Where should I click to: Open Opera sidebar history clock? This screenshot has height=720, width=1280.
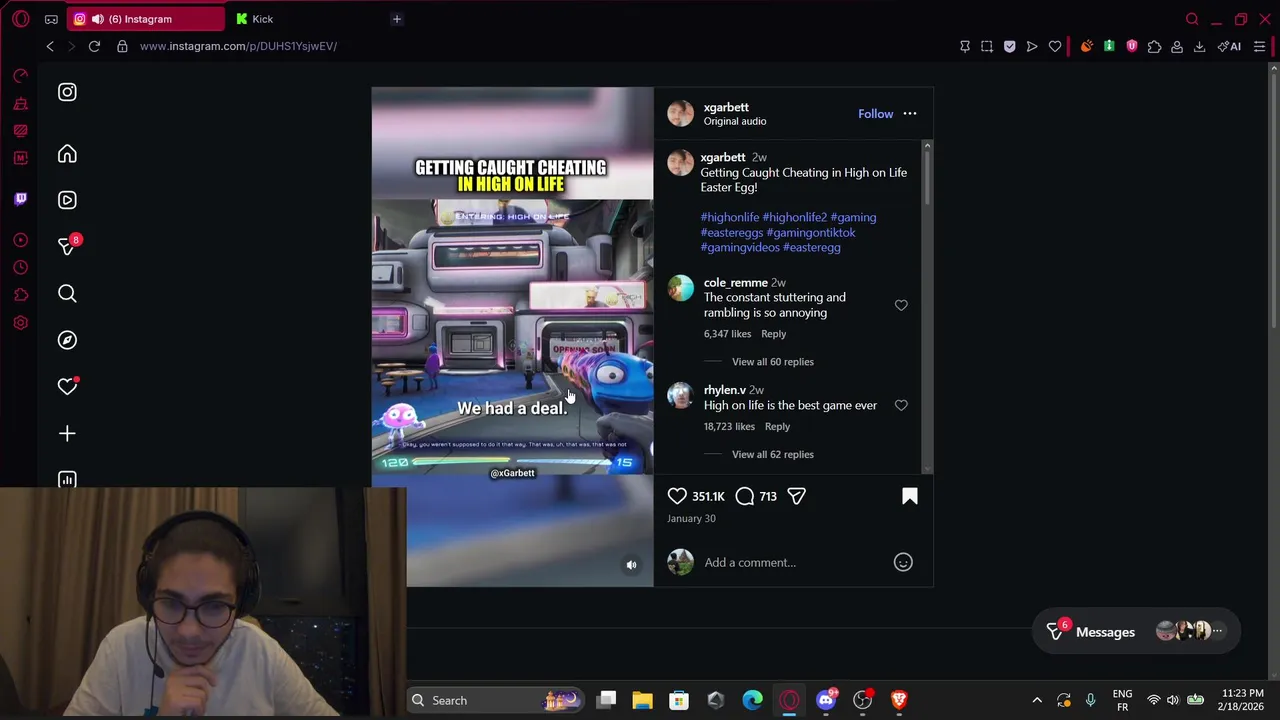coord(20,268)
